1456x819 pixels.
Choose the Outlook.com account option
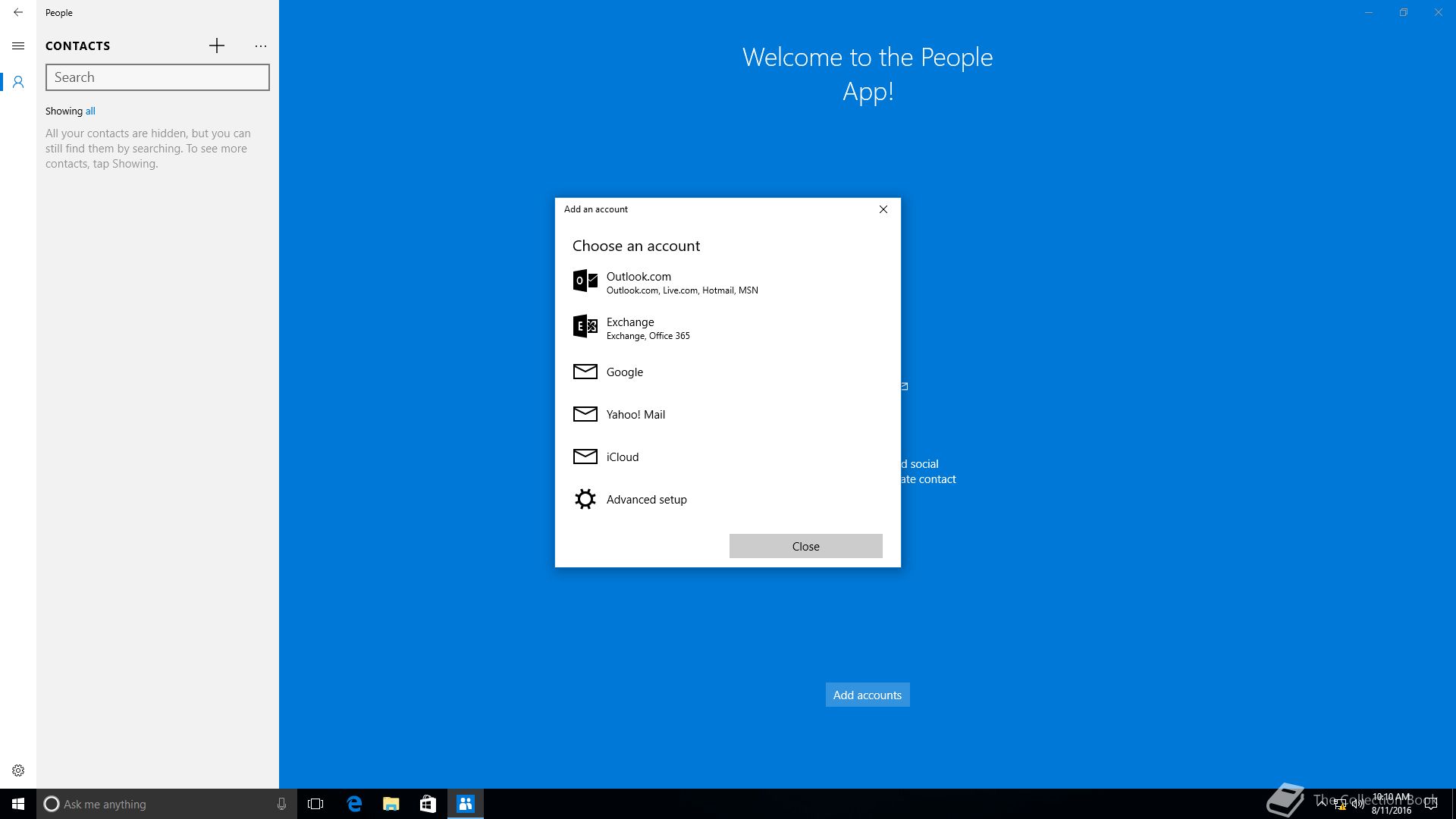pyautogui.click(x=728, y=282)
